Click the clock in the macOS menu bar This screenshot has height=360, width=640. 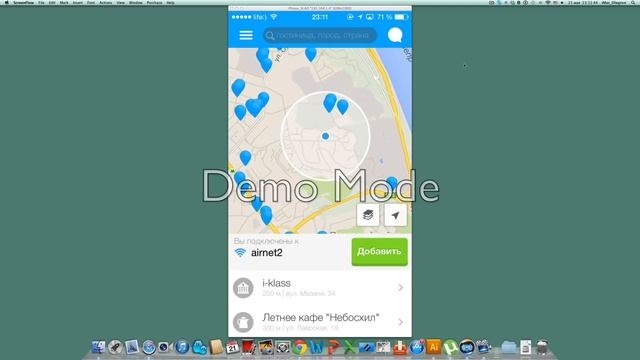click(584, 2)
